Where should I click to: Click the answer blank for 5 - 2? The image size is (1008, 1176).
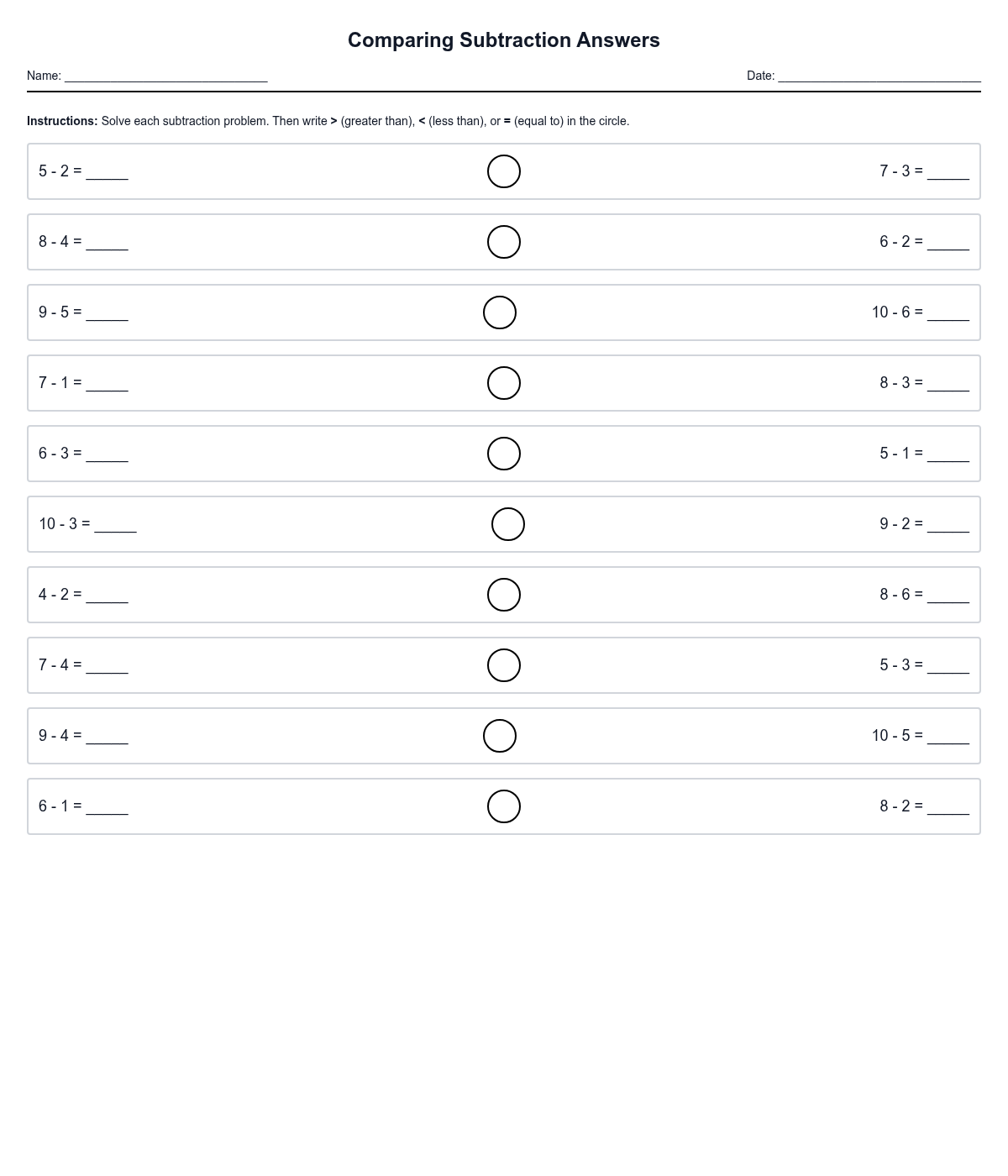[108, 173]
